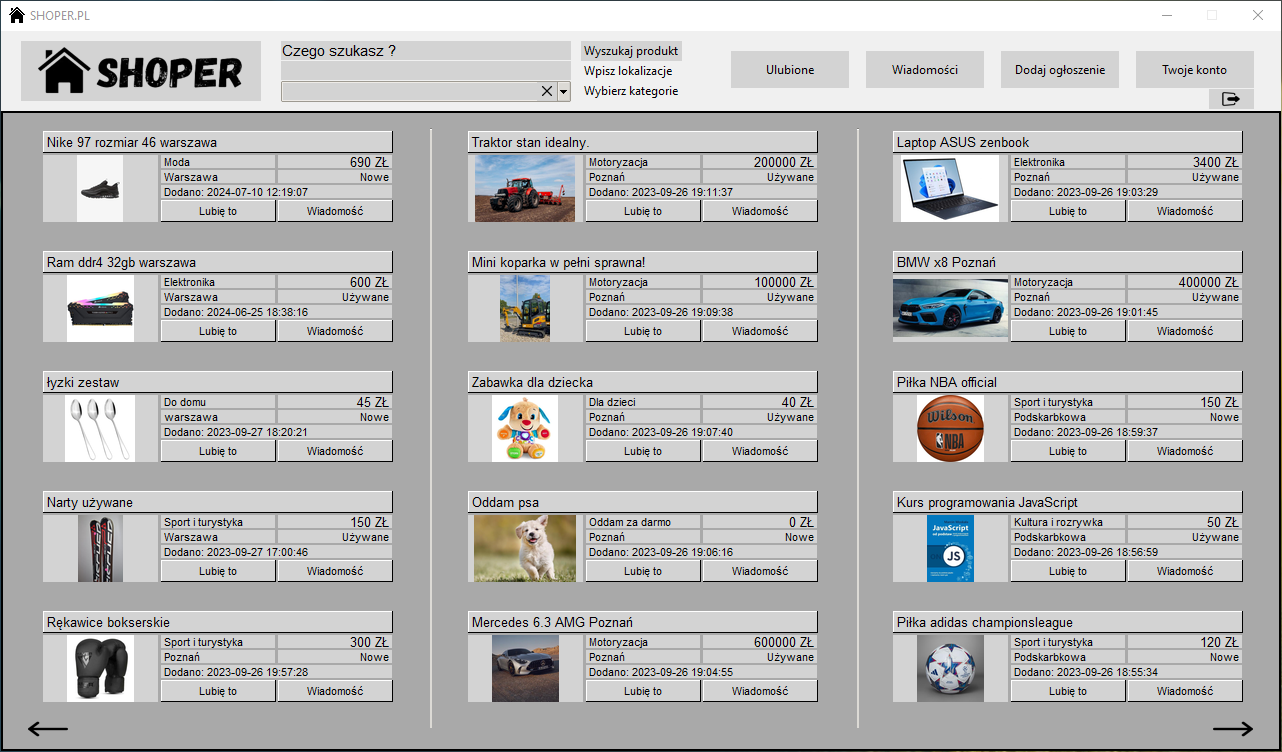The height and width of the screenshot is (752, 1282).
Task: Clear the category box with the X icon
Action: pyautogui.click(x=546, y=90)
